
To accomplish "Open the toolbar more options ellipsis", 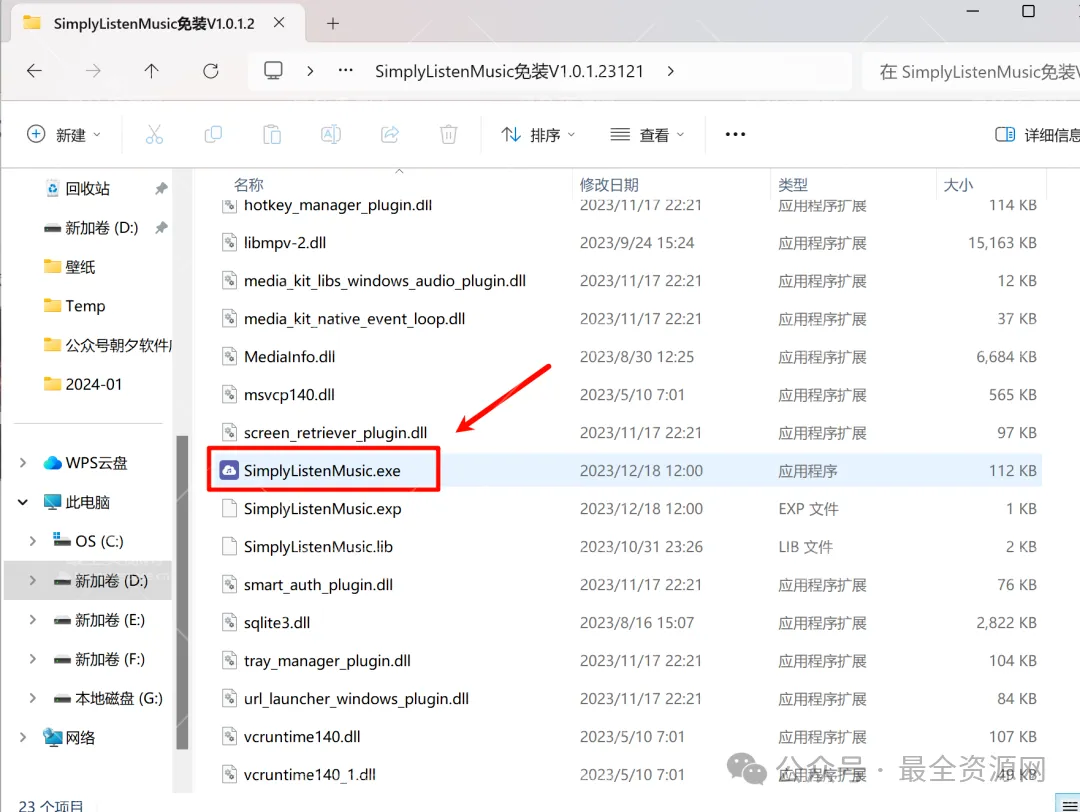I will (735, 134).
